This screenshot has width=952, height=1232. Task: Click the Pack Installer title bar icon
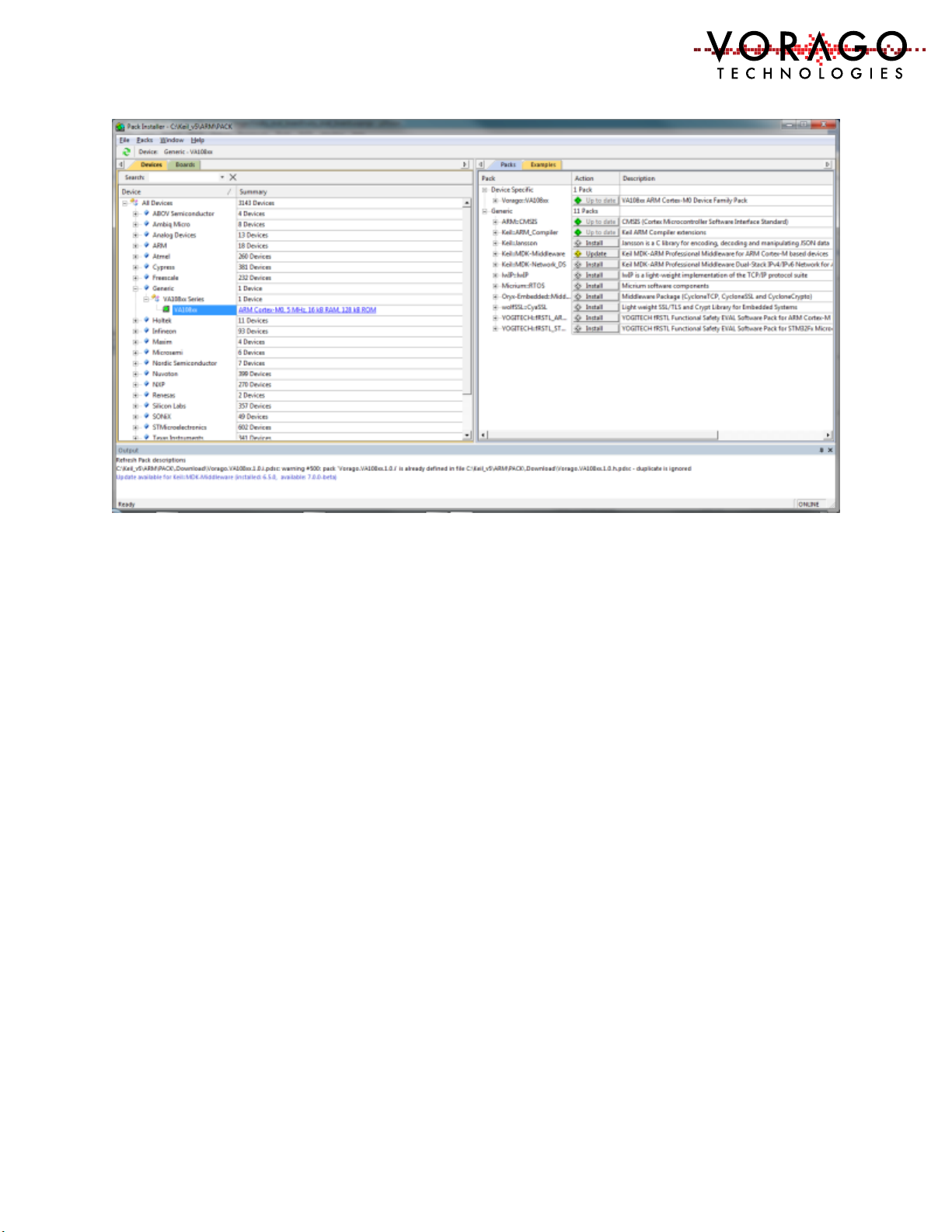click(120, 126)
